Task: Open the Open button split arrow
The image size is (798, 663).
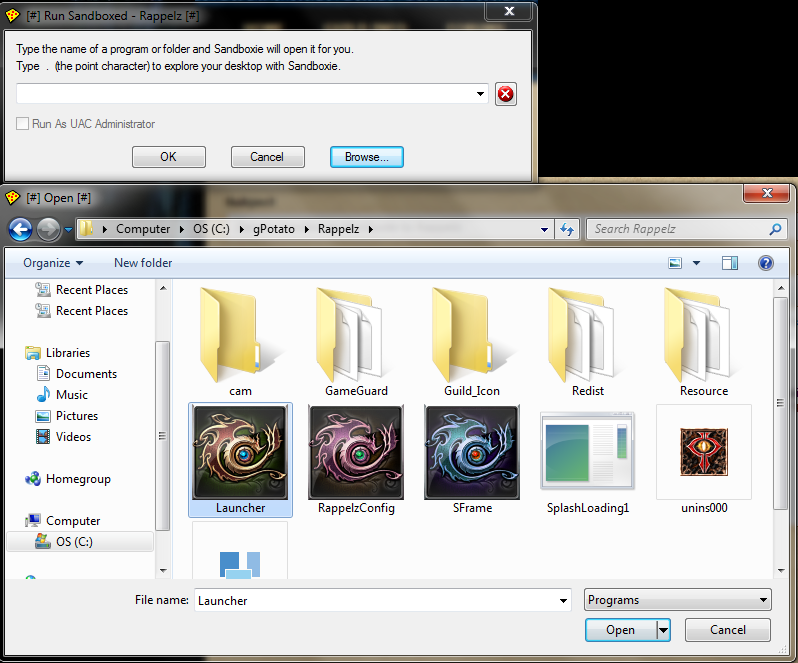Action: 663,630
